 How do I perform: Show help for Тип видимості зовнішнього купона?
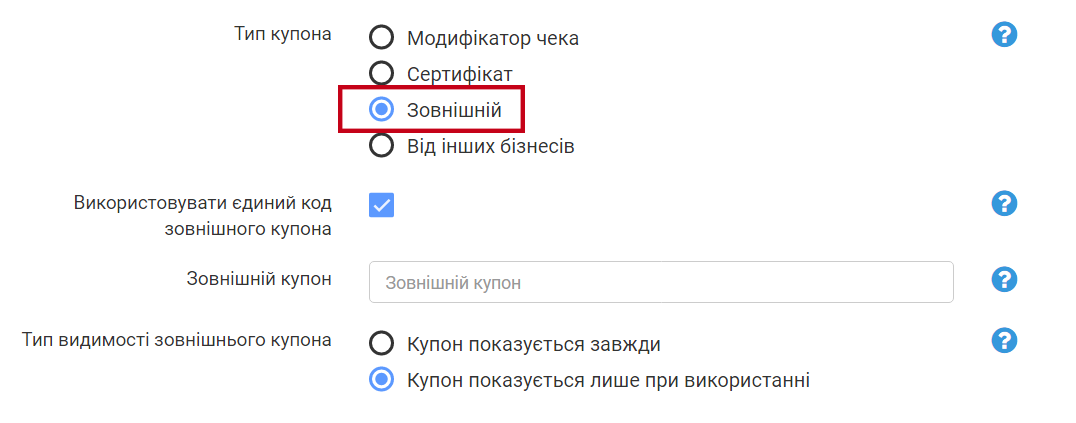click(1004, 341)
